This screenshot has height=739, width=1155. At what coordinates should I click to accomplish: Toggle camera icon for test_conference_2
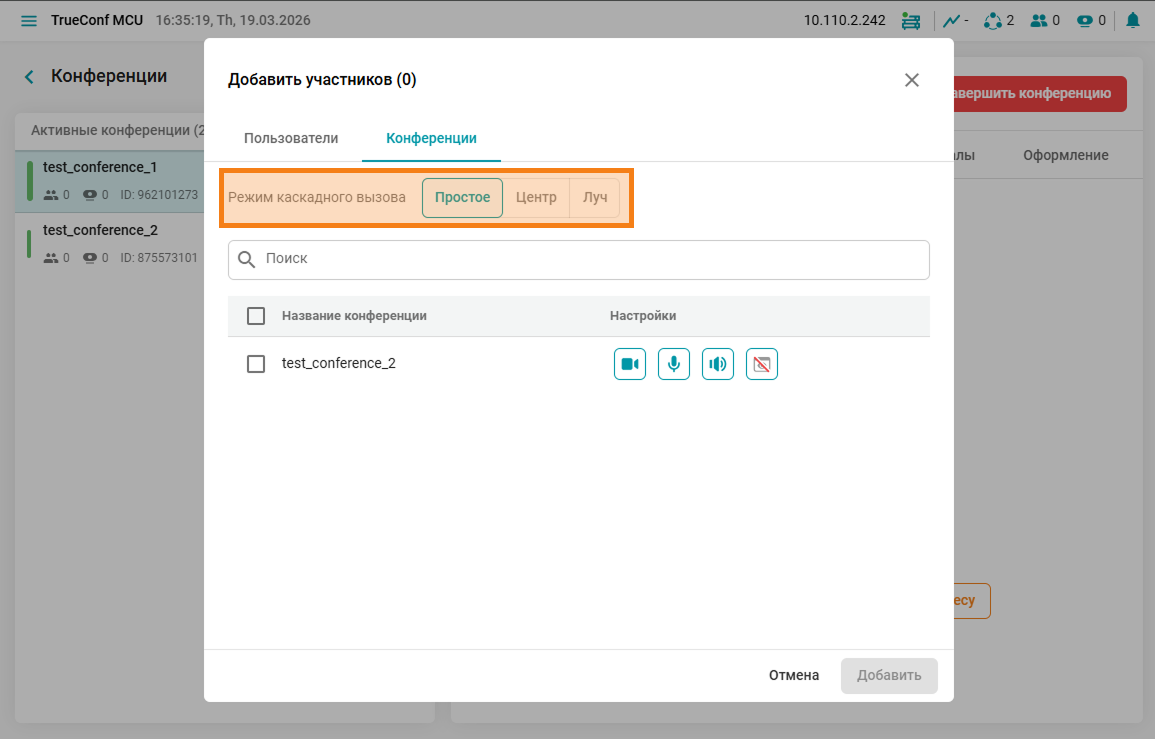(x=630, y=364)
